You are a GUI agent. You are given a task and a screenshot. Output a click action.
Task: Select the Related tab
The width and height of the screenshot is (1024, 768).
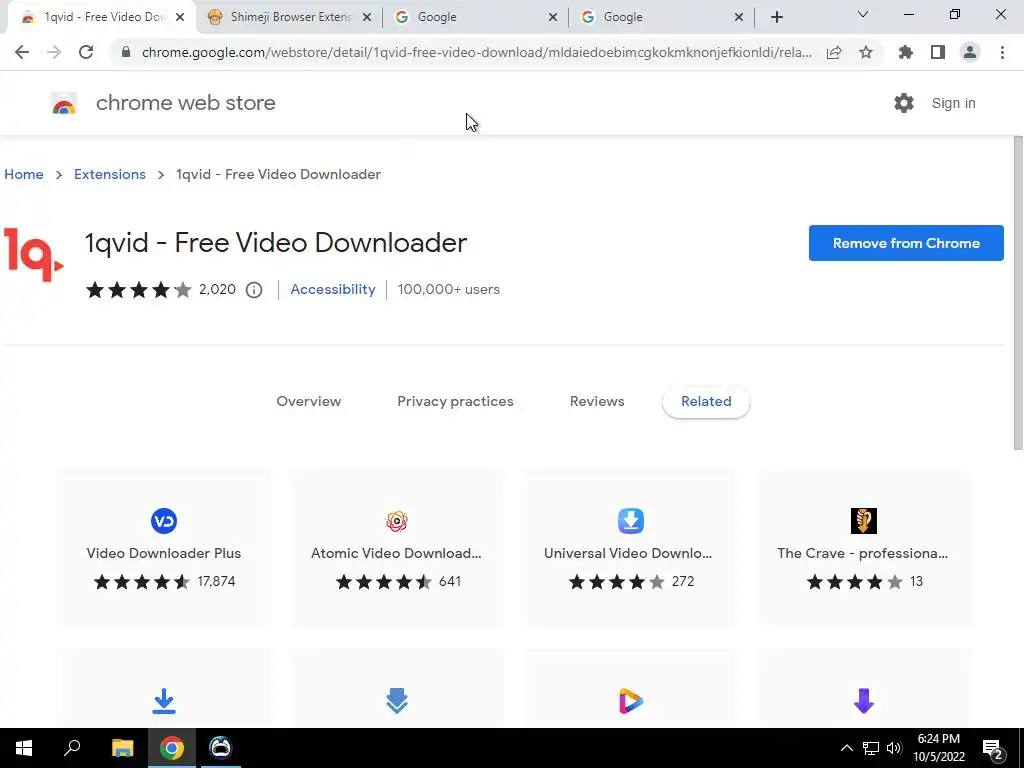point(706,401)
